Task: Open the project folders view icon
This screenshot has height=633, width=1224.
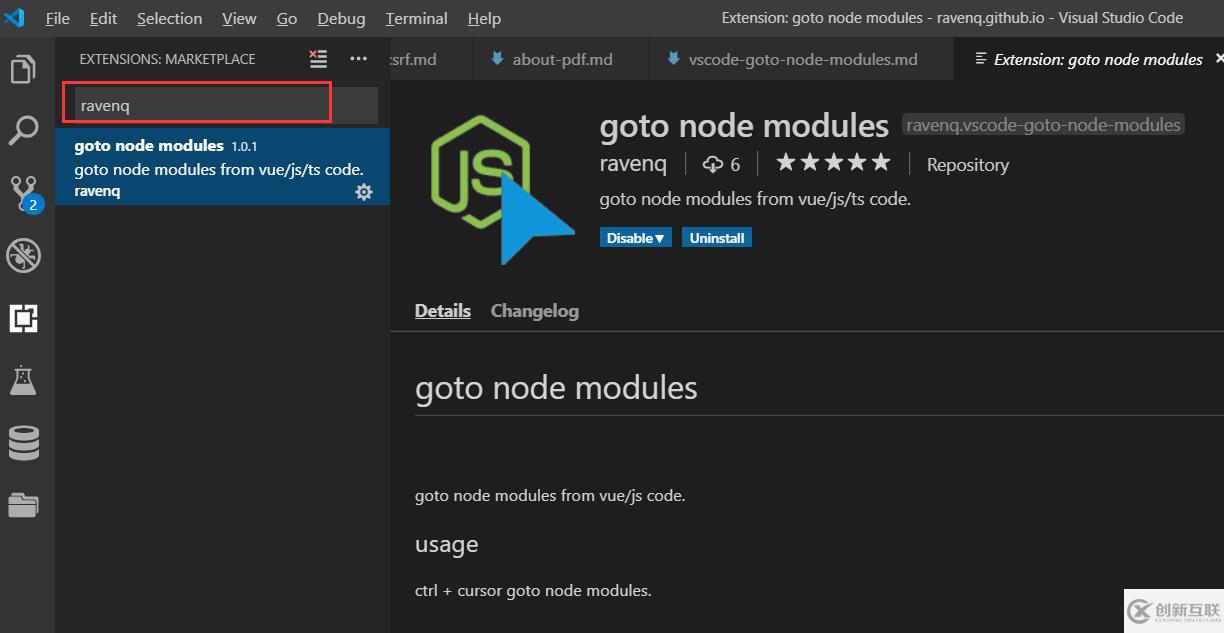Action: coord(23,505)
